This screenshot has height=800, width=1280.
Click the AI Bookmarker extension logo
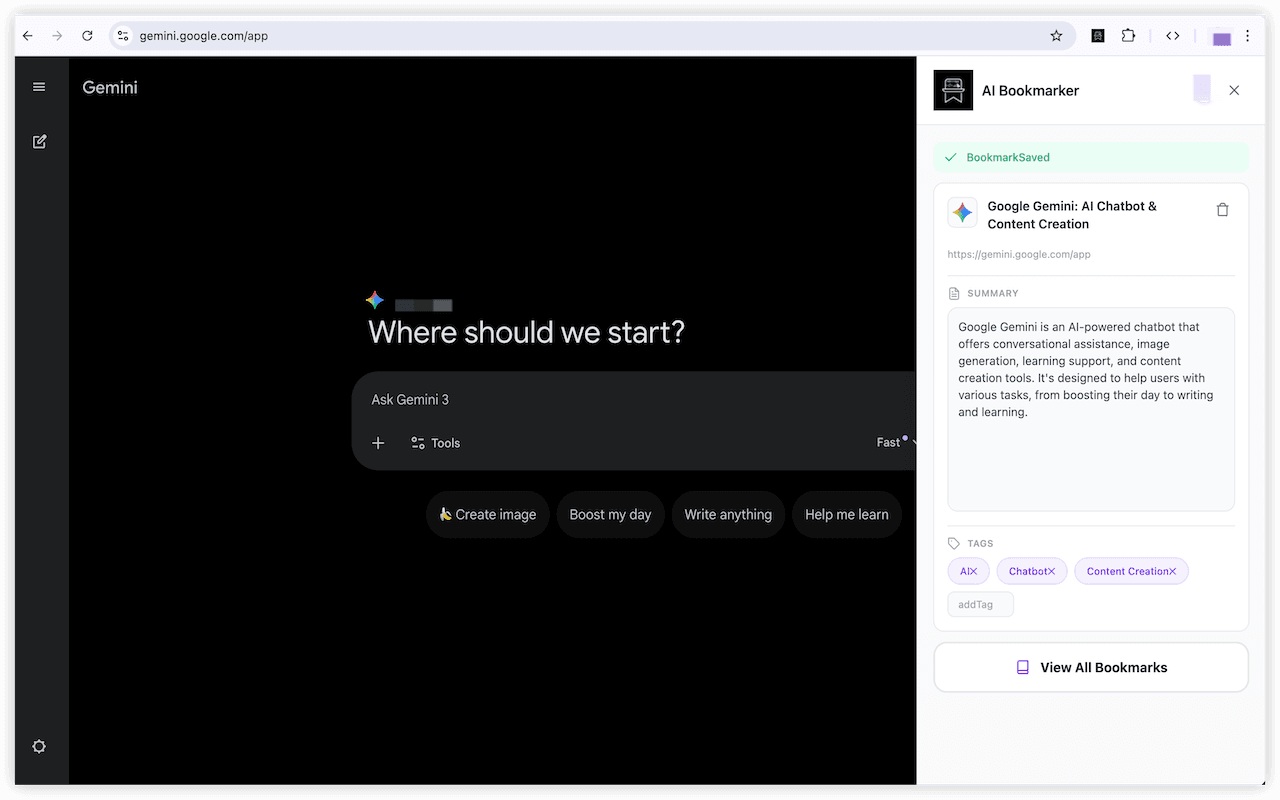(x=952, y=90)
